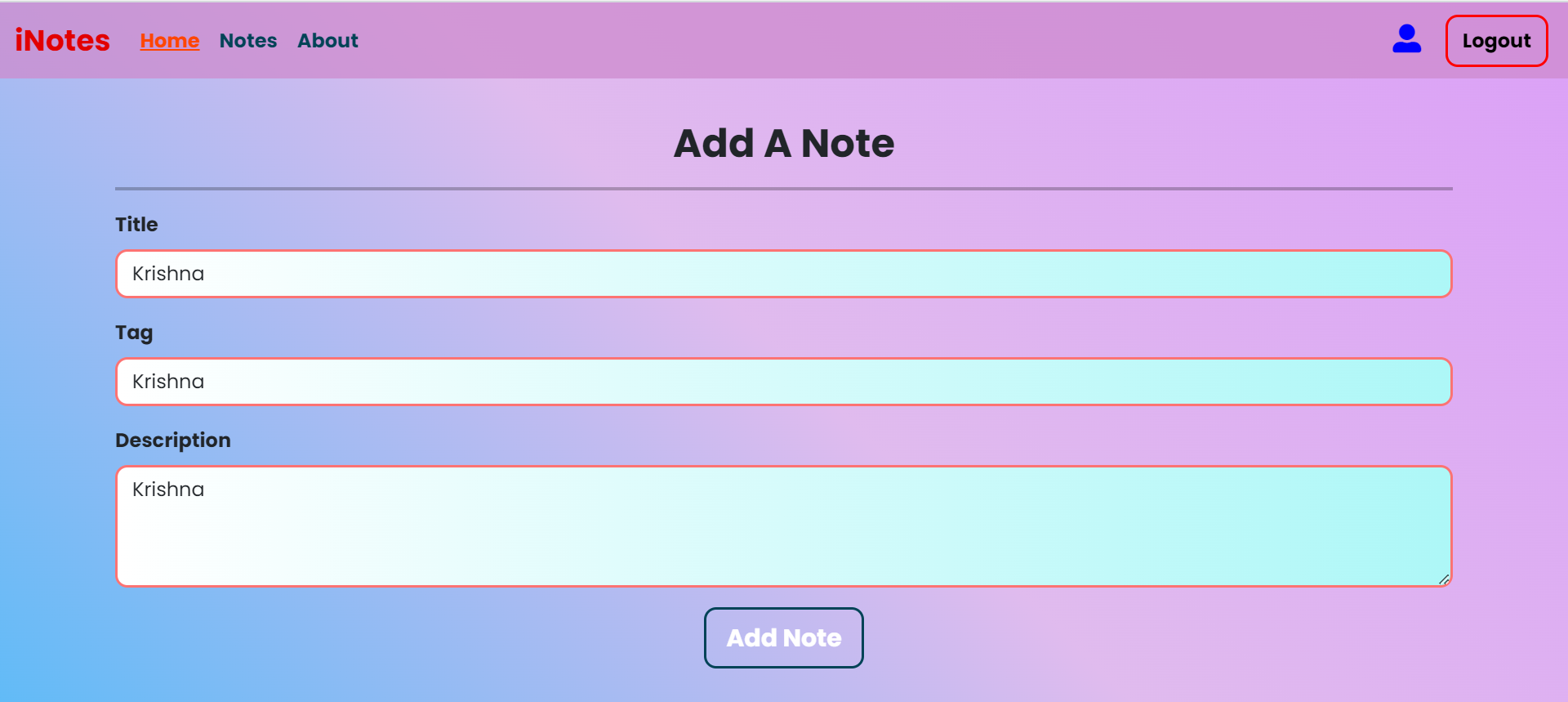
Task: Click the red iNotes logo
Action: (62, 38)
